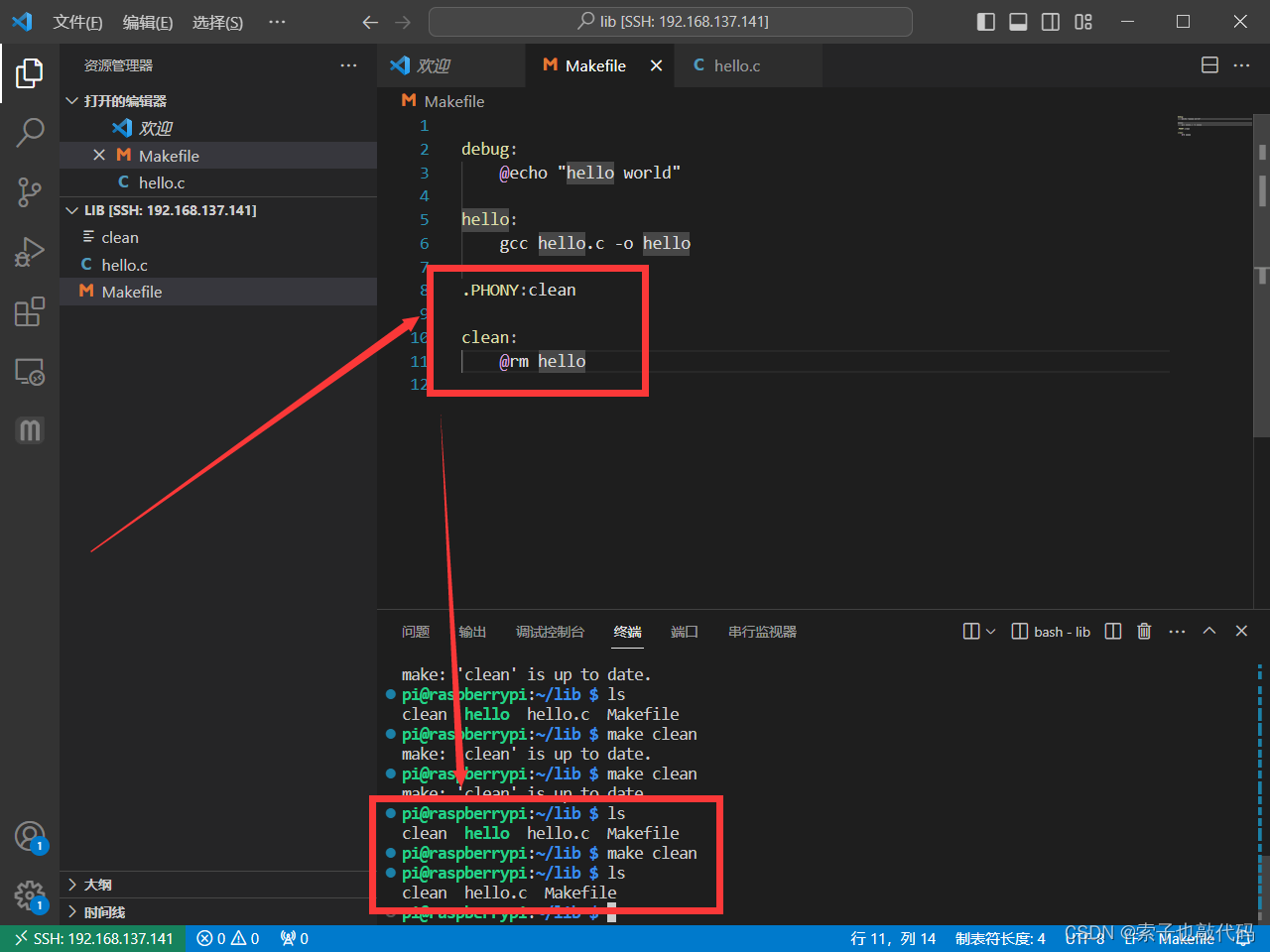Click the Makefile language mode in status bar

pos(1186,938)
